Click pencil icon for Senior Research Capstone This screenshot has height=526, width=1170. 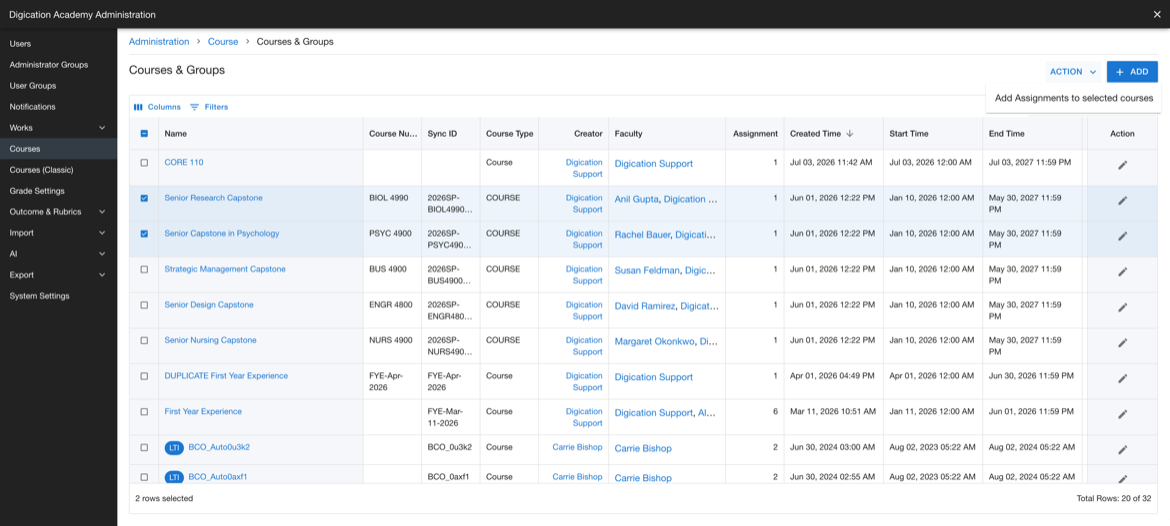pos(1122,200)
